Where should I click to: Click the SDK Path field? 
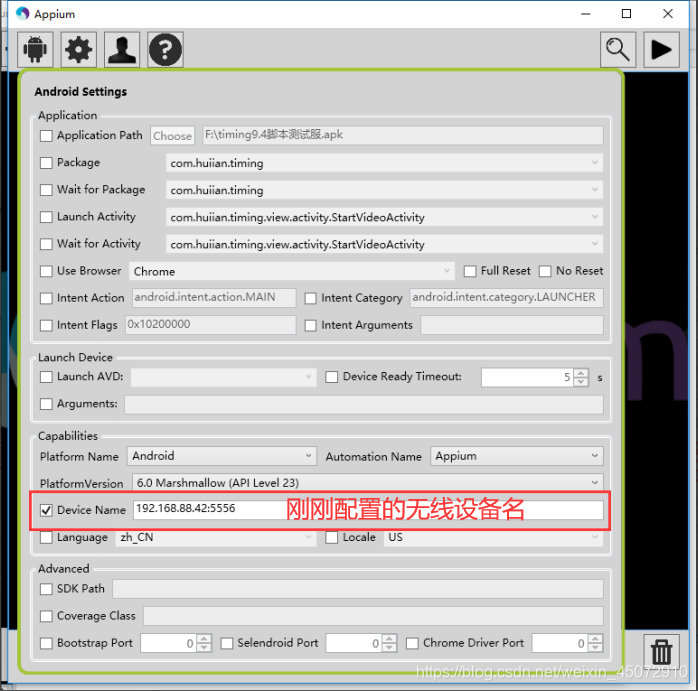pyautogui.click(x=358, y=589)
